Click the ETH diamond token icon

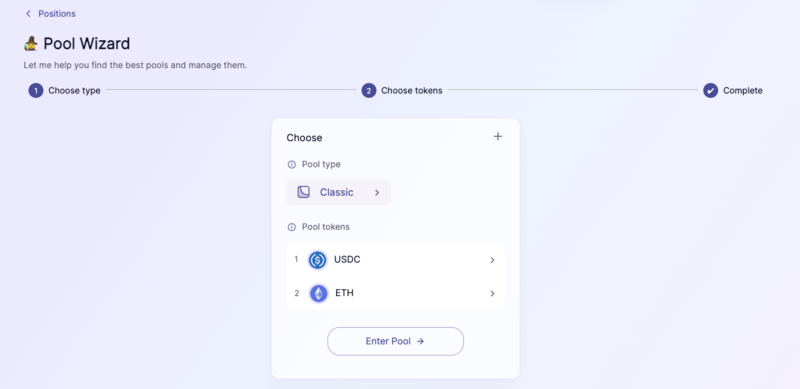pos(319,294)
